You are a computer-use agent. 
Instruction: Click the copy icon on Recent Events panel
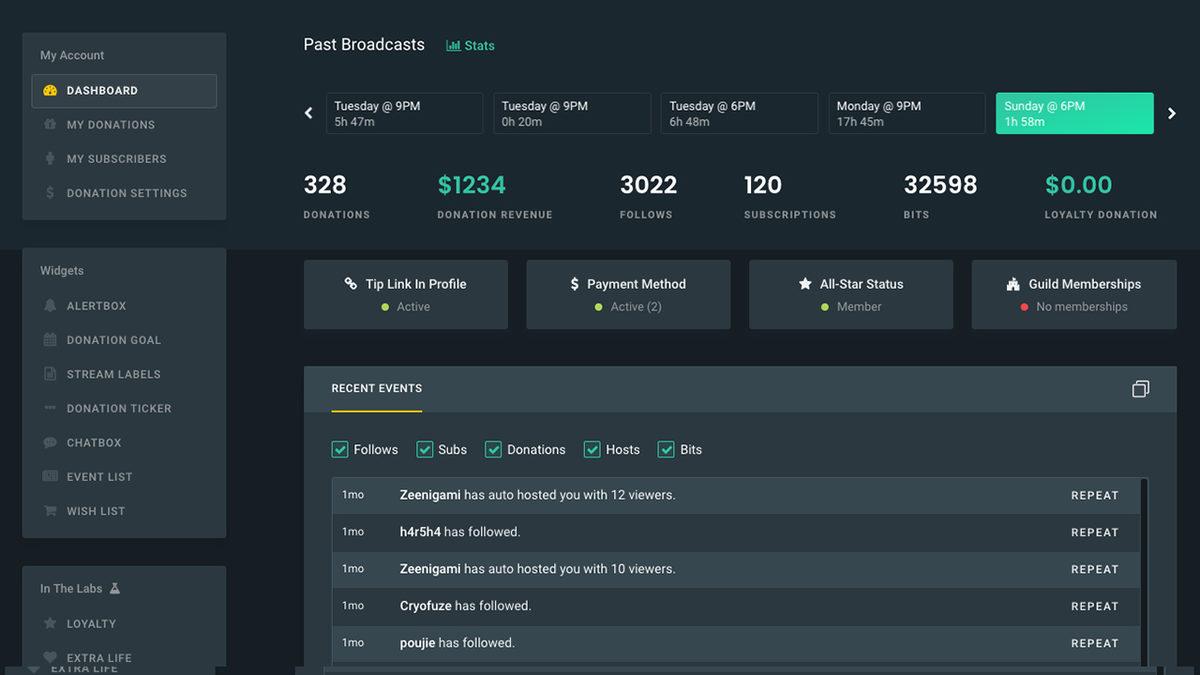point(1141,388)
